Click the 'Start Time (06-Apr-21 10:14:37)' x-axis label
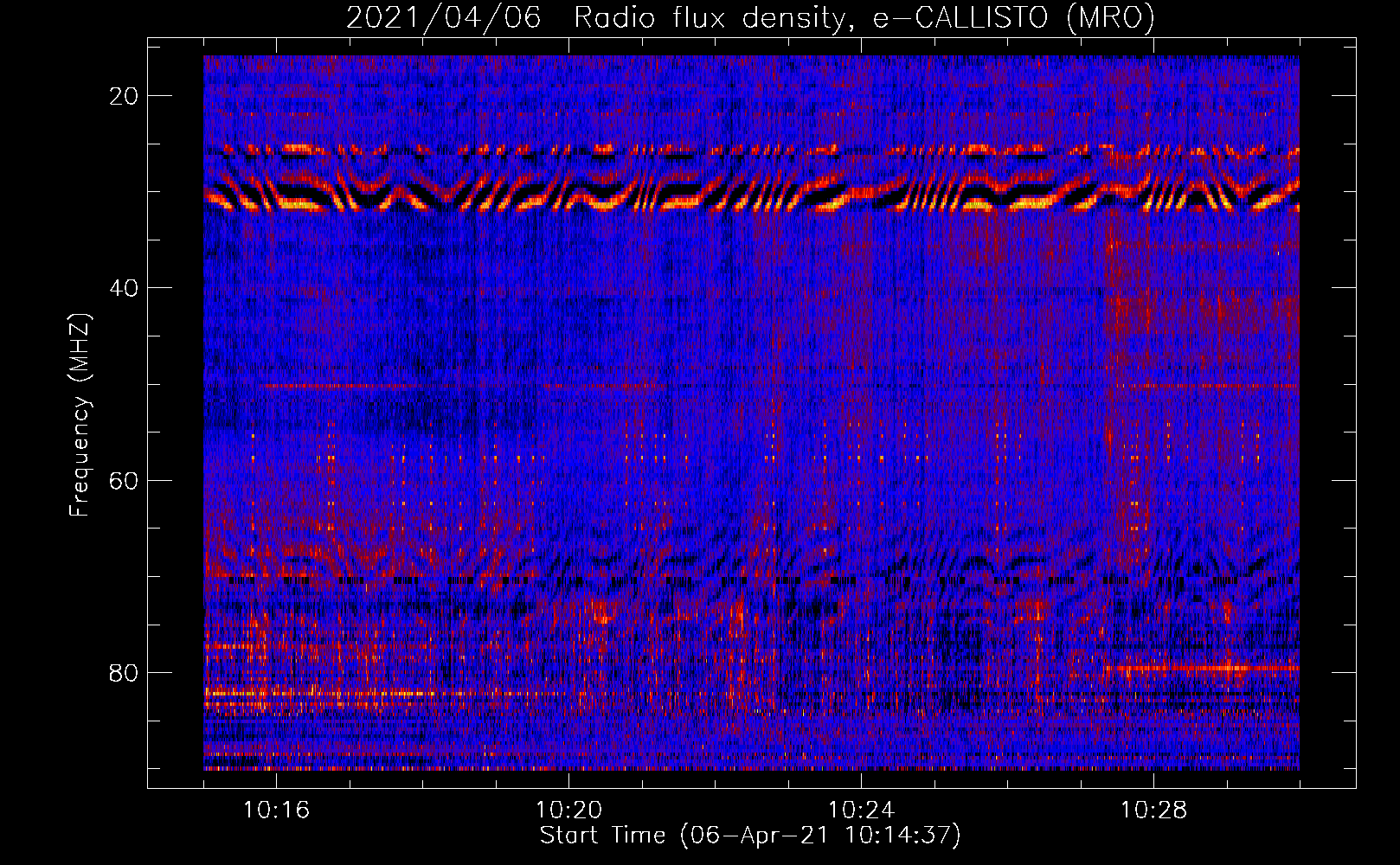This screenshot has height=865, width=1400. coord(750,836)
